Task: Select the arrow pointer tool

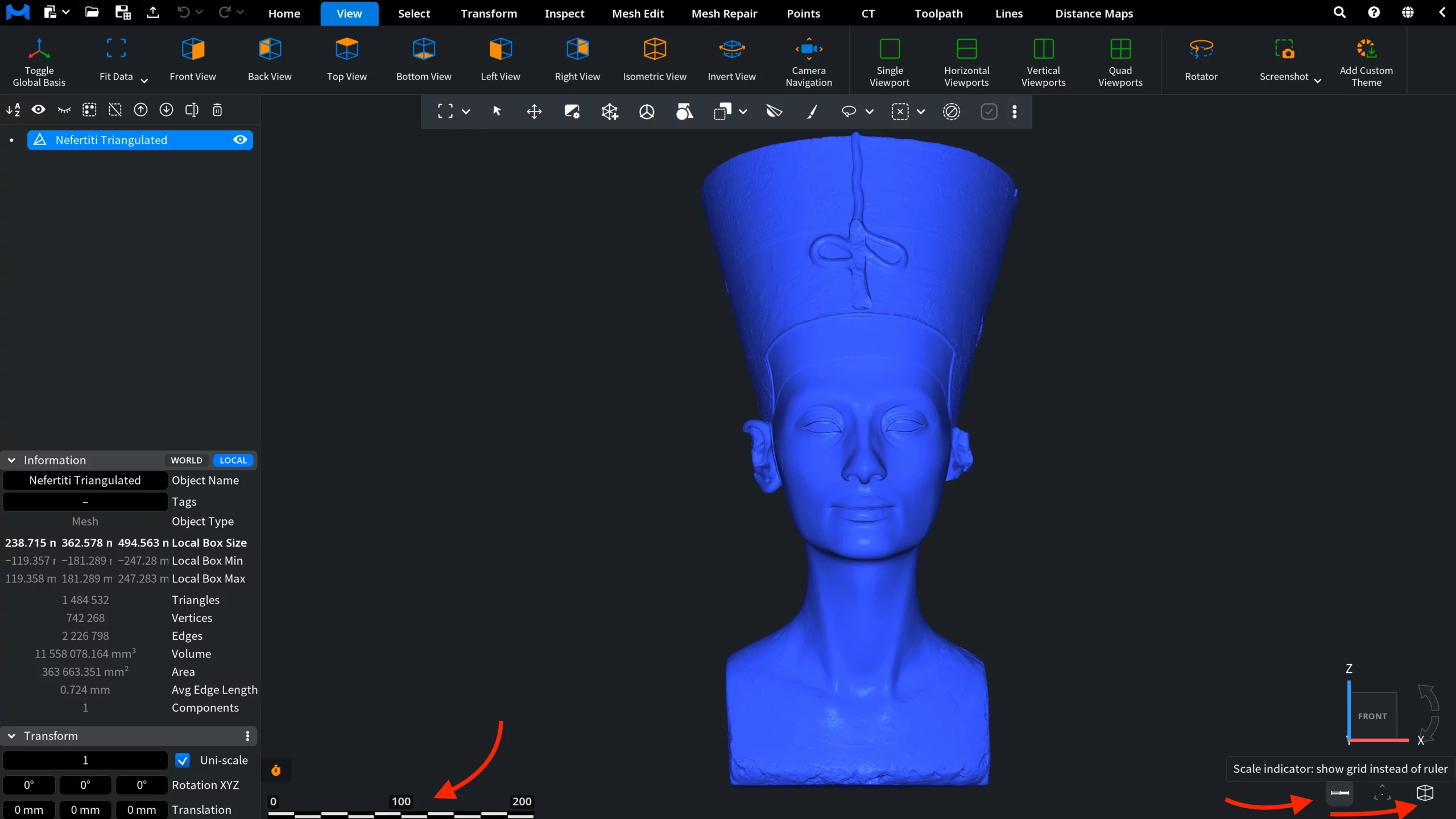Action: (x=497, y=111)
